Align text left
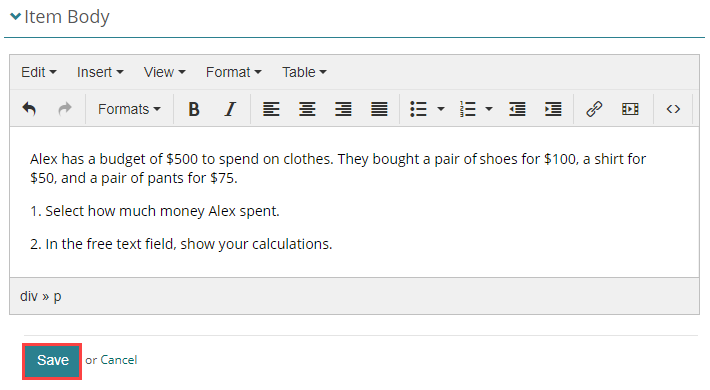Viewport: 710px width, 390px height. click(x=271, y=109)
